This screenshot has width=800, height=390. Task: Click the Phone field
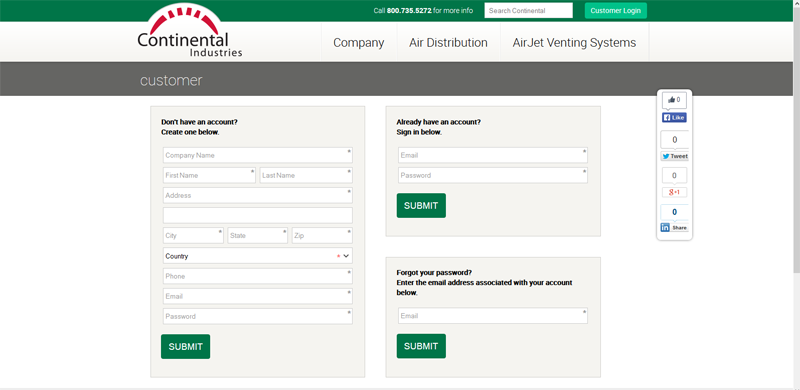258,276
